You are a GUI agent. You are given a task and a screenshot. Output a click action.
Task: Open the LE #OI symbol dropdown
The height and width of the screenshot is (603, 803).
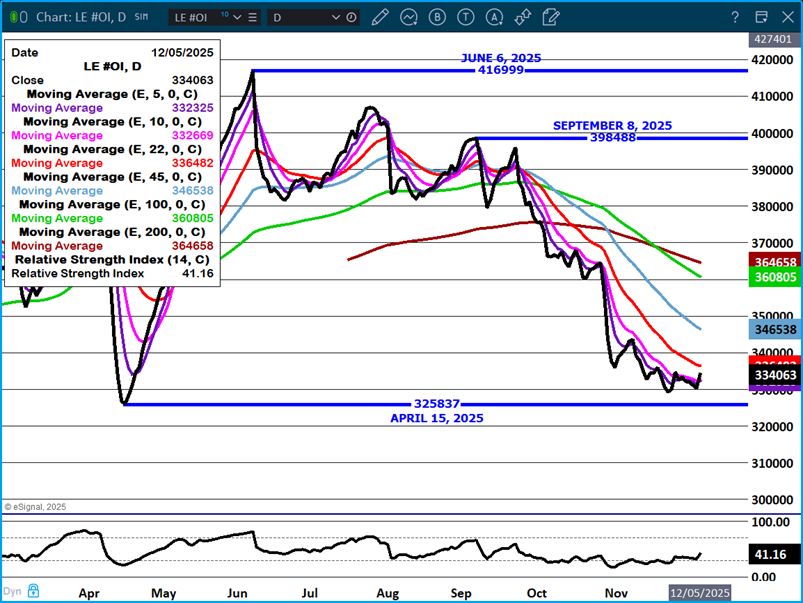click(237, 16)
